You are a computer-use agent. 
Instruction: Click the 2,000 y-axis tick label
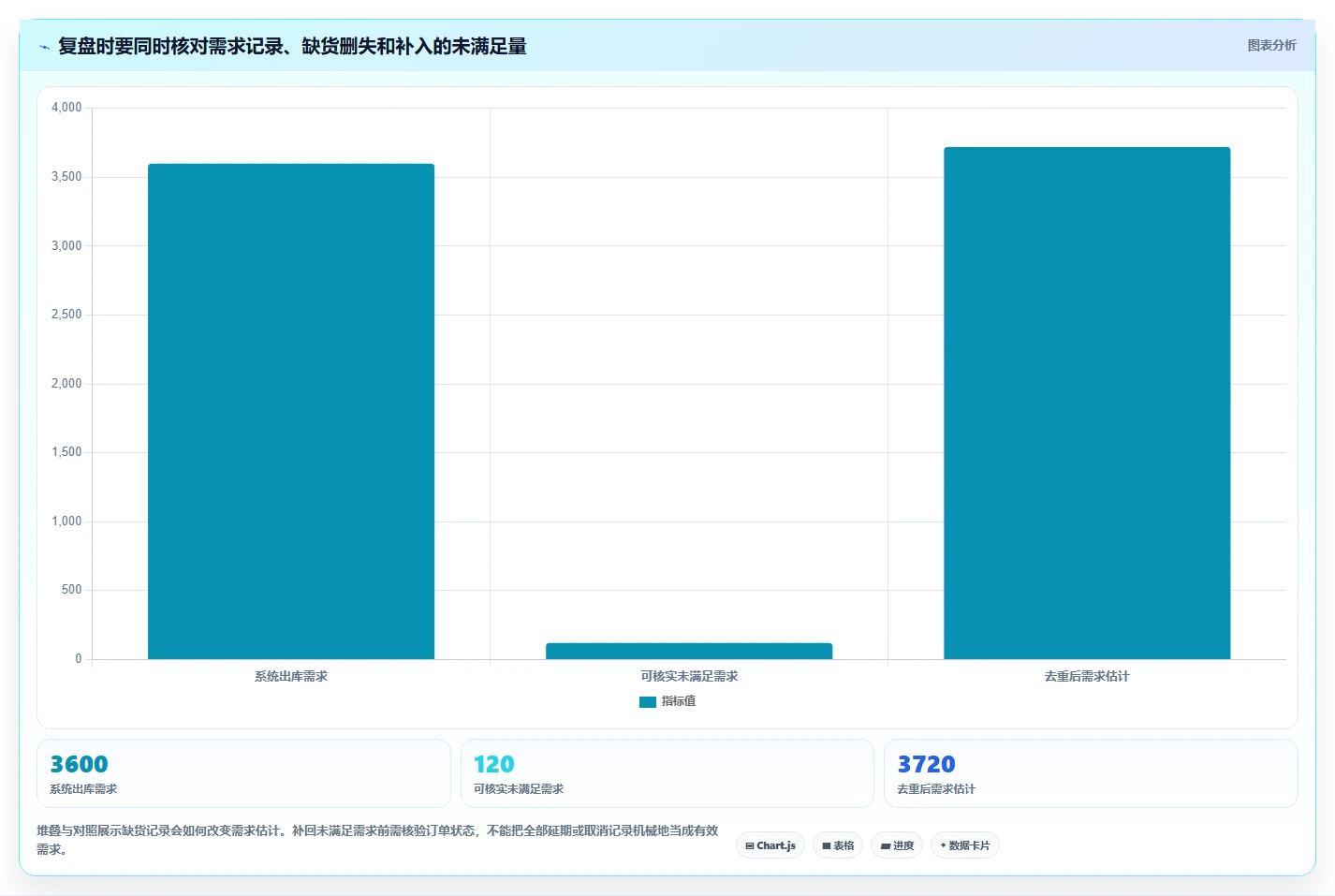click(66, 384)
